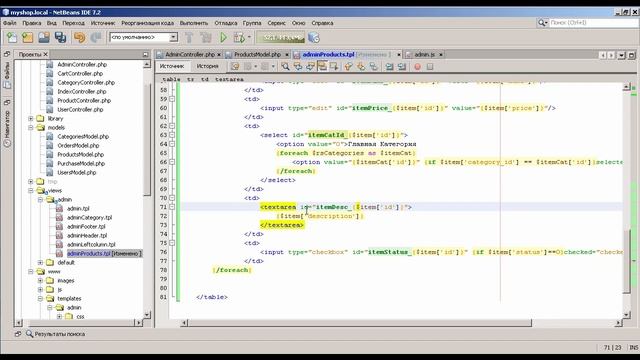Click the Shift Line Right icon
Screen dimensions: 640x360
tap(402, 66)
